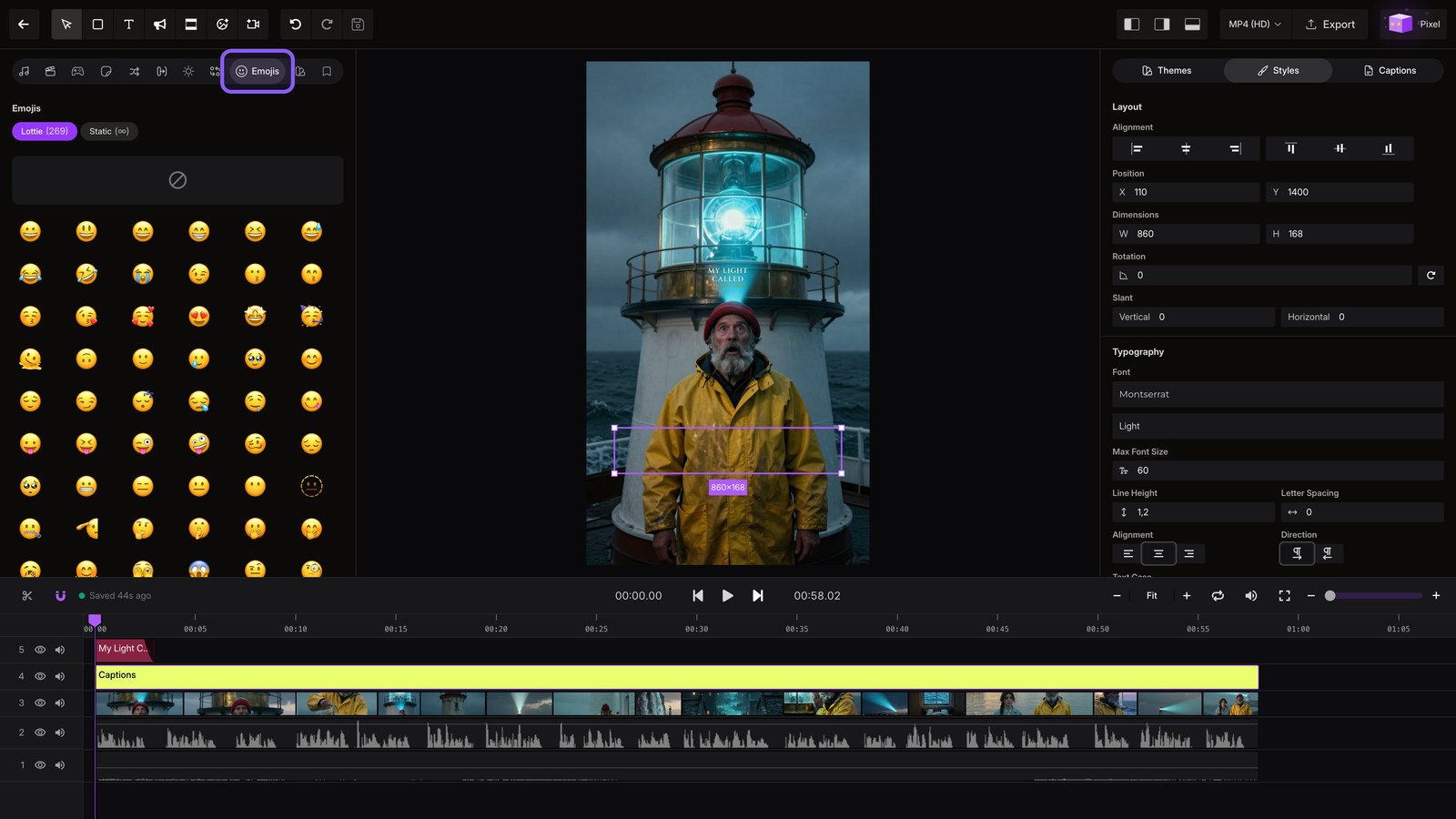Play the video preview
Image resolution: width=1456 pixels, height=819 pixels.
[727, 596]
